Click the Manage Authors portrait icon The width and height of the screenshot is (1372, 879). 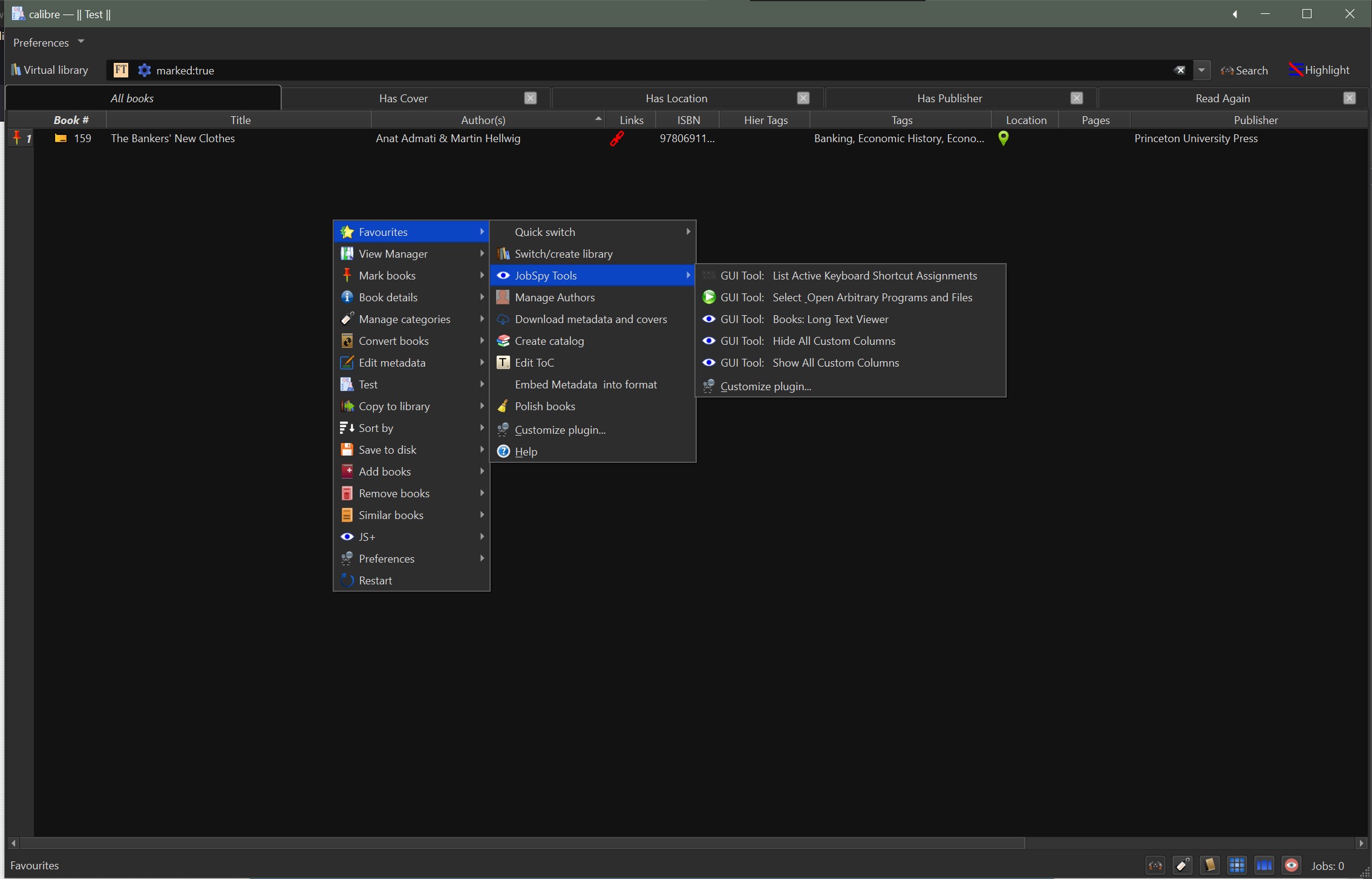pos(503,298)
